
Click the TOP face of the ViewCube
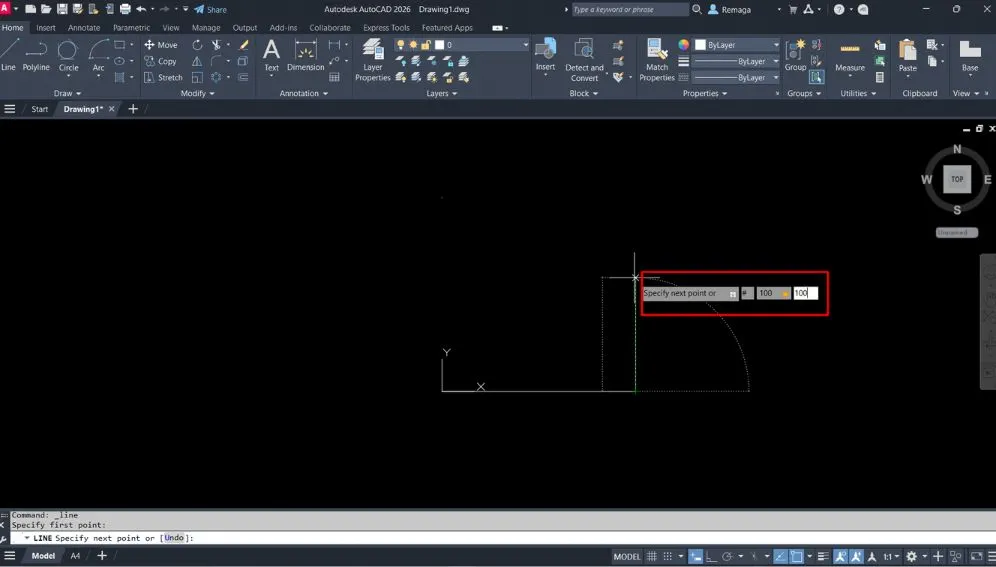coord(957,179)
